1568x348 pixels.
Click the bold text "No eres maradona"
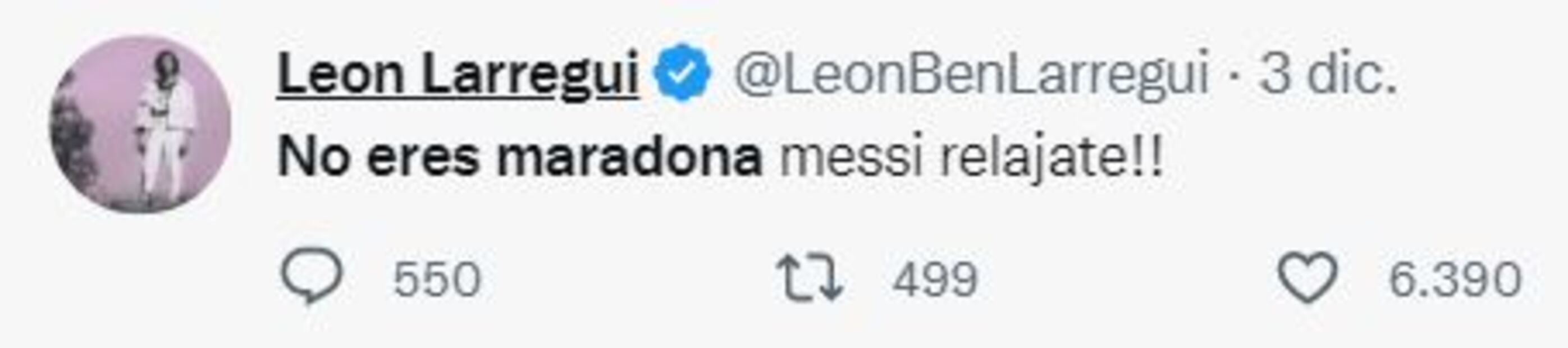click(519, 158)
